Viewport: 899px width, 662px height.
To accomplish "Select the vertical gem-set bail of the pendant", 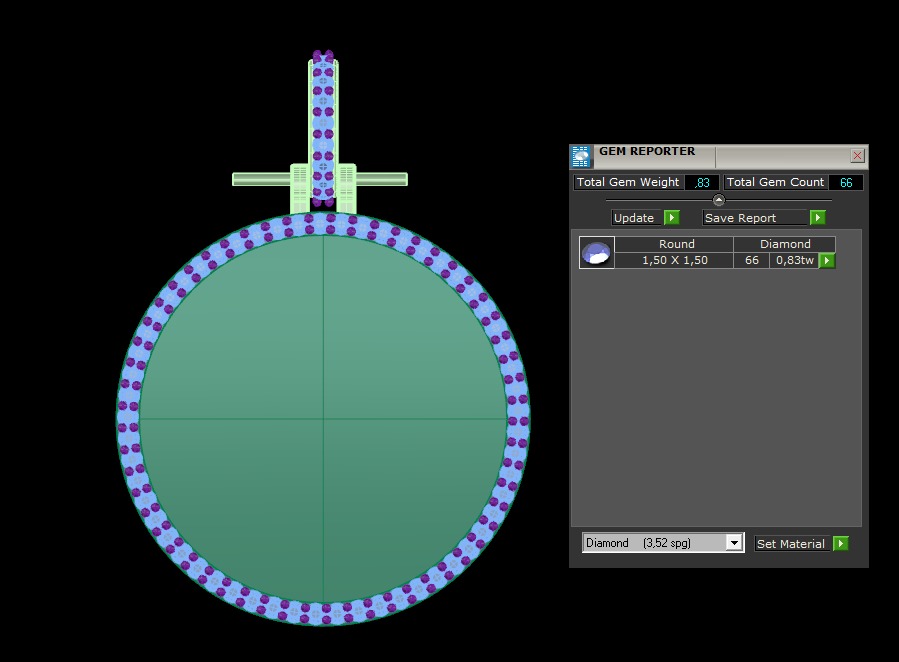I will coord(323,129).
